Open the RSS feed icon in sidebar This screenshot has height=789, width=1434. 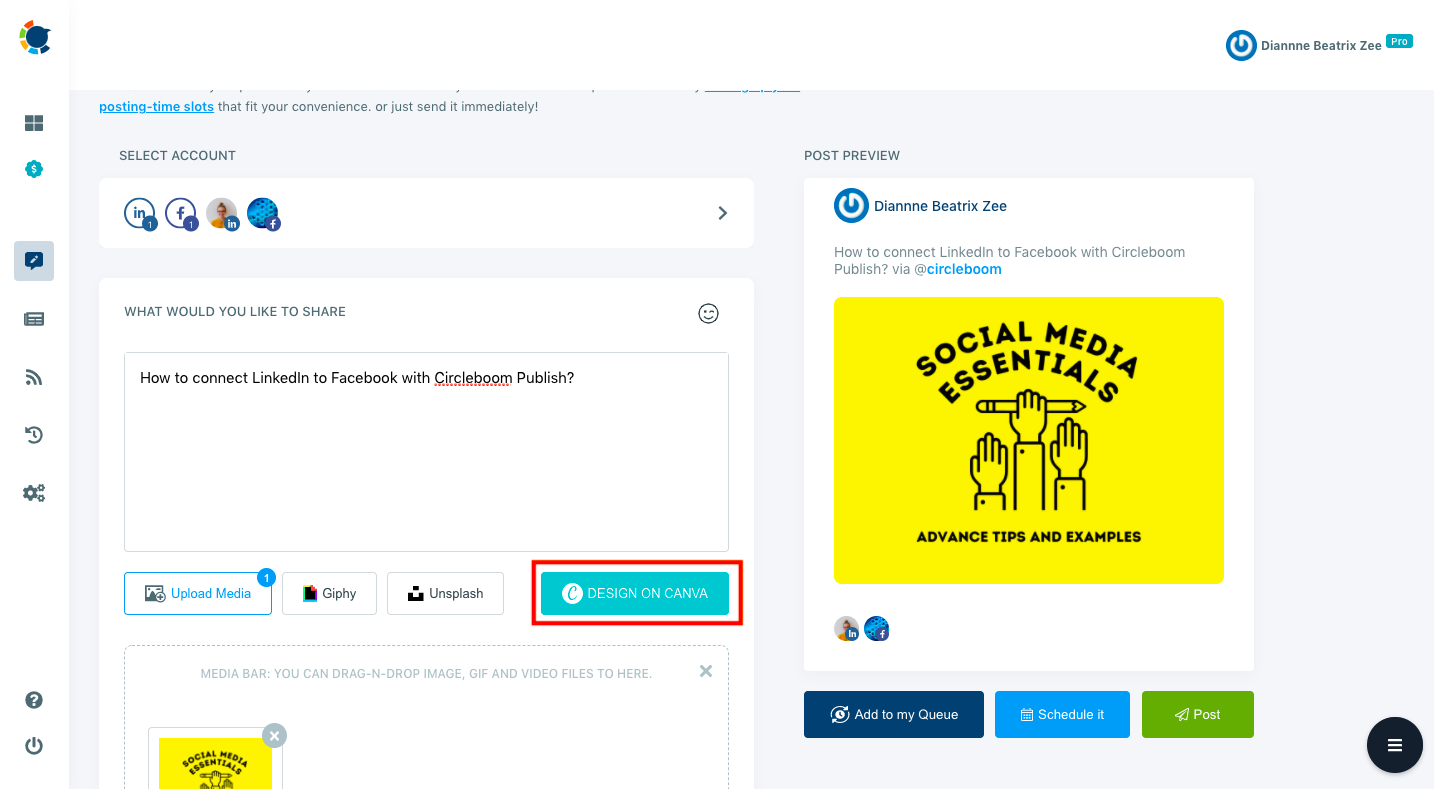click(34, 377)
